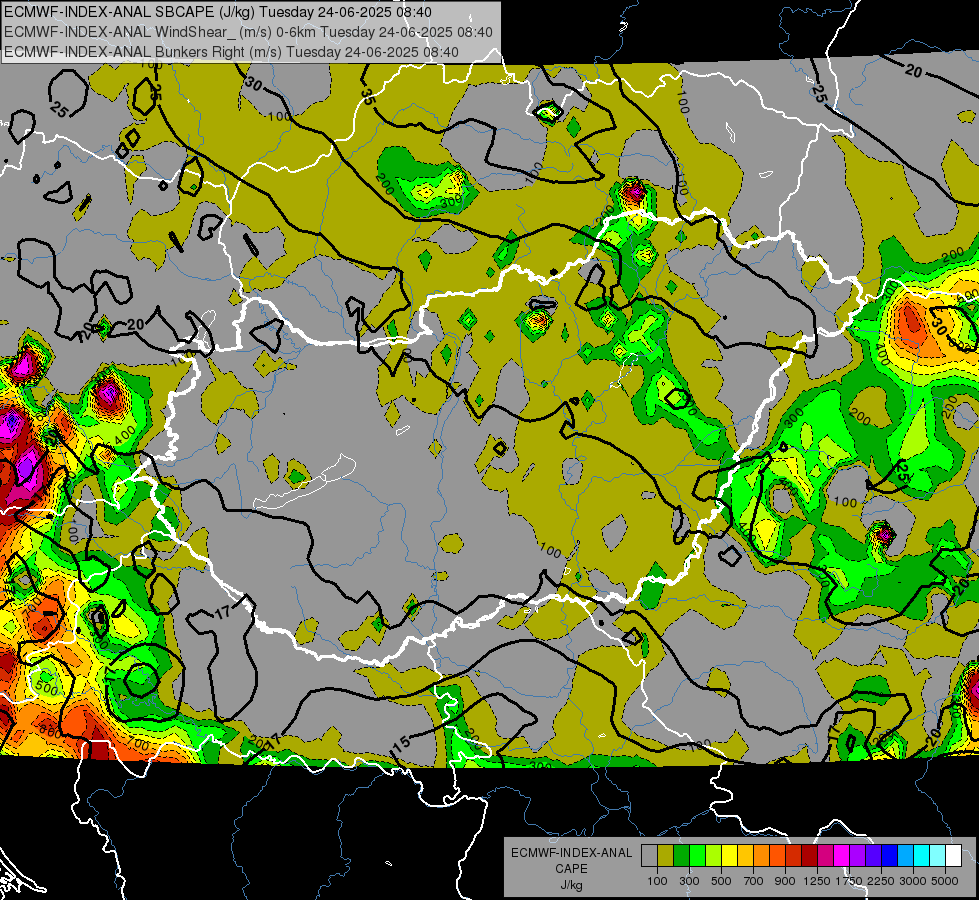Choose the pink-magenta swatch after 1250
This screenshot has width=979, height=900.
(x=825, y=856)
